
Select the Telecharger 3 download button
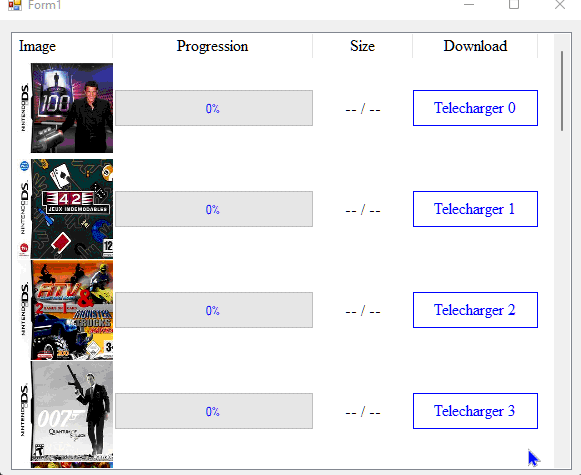[x=475, y=411]
